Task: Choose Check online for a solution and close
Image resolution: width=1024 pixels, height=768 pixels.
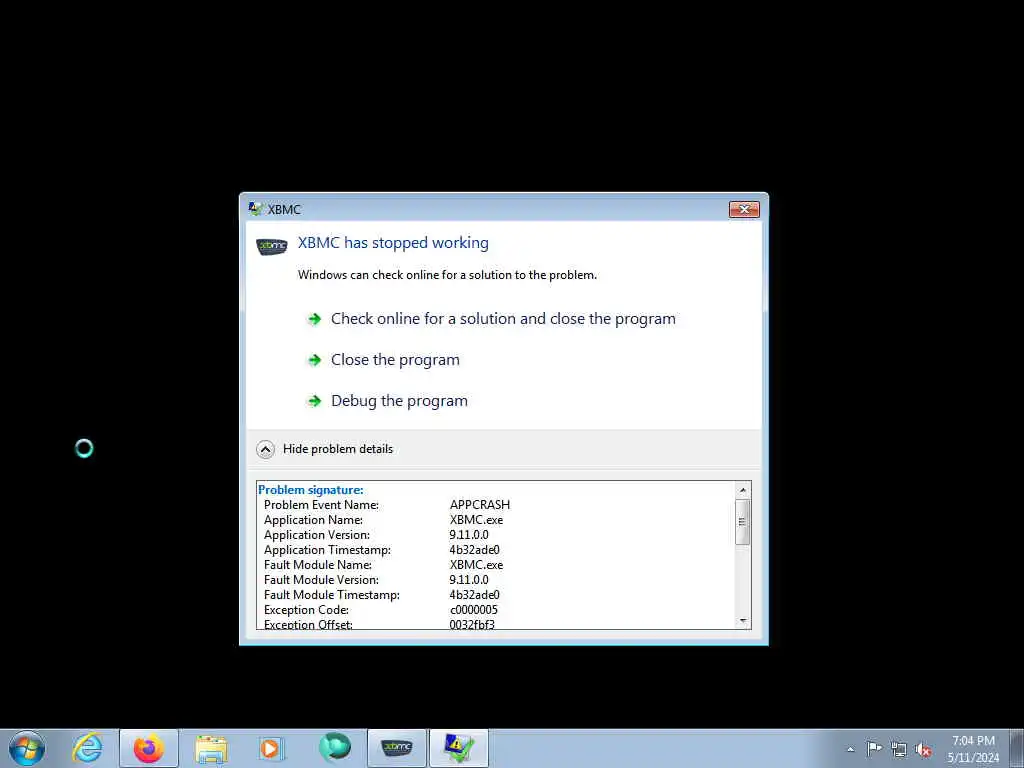Action: pos(503,319)
